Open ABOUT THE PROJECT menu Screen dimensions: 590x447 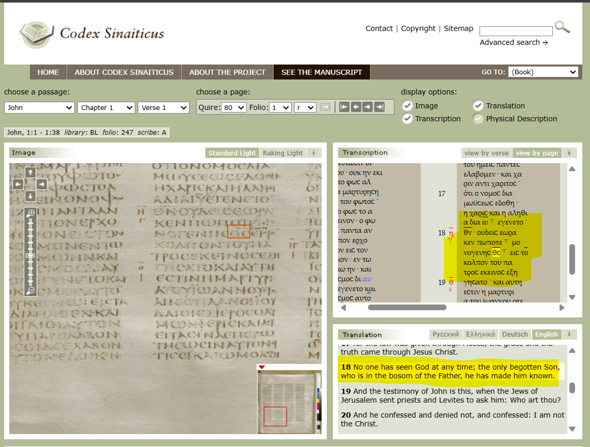pos(227,72)
